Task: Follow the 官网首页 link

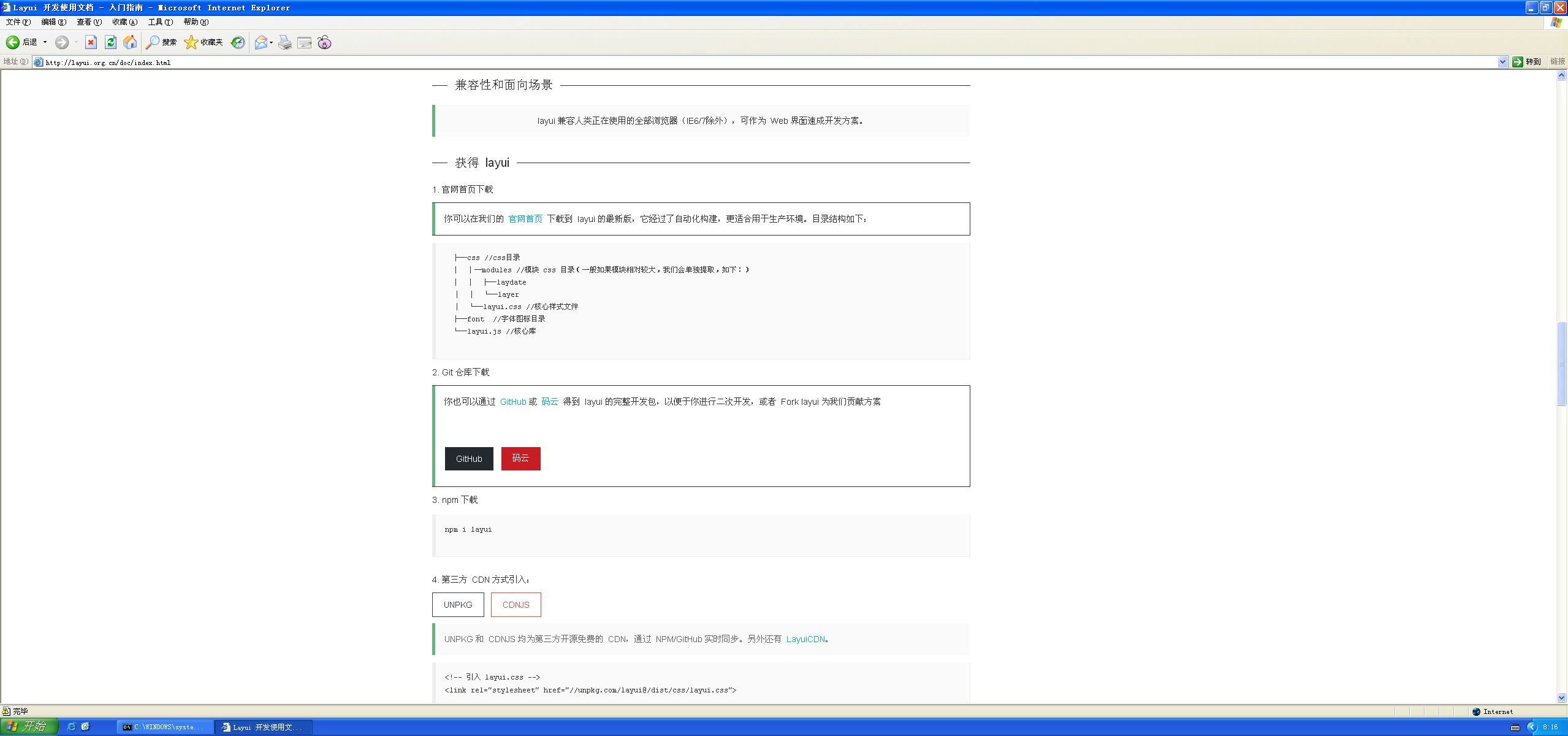Action: 525,219
